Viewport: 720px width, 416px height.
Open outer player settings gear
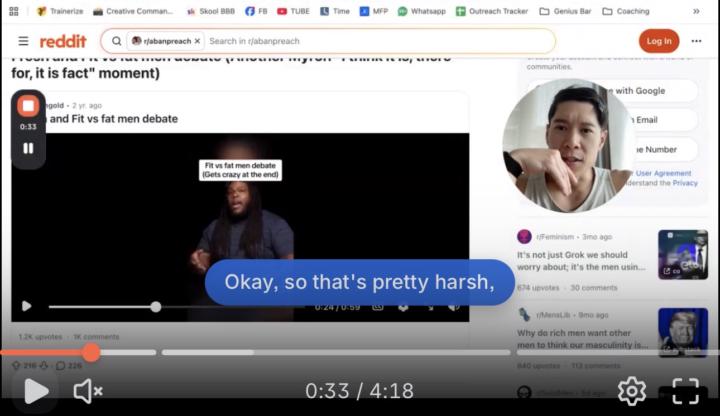(x=632, y=391)
